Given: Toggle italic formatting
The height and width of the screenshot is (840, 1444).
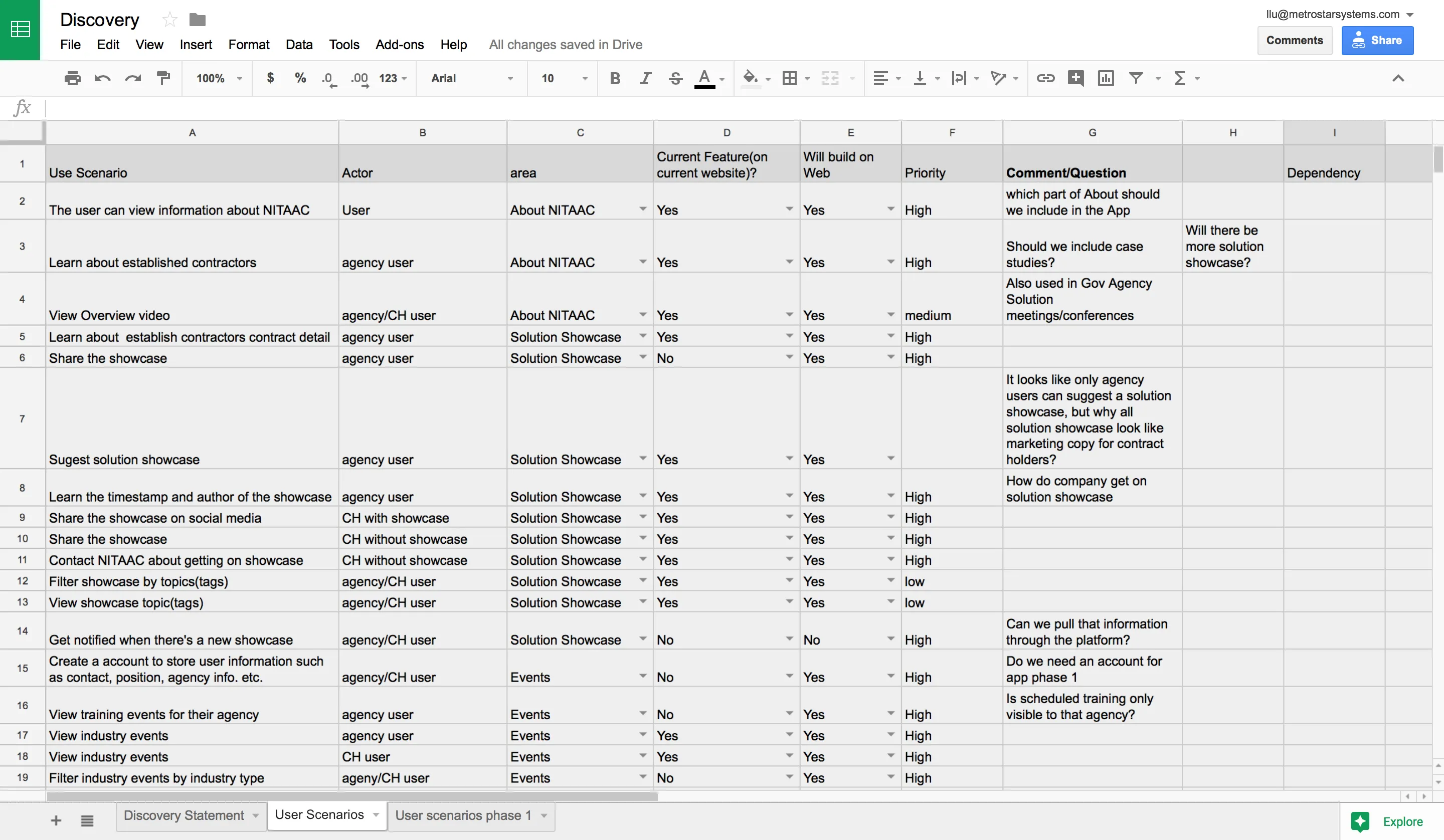Looking at the screenshot, I should coord(646,79).
